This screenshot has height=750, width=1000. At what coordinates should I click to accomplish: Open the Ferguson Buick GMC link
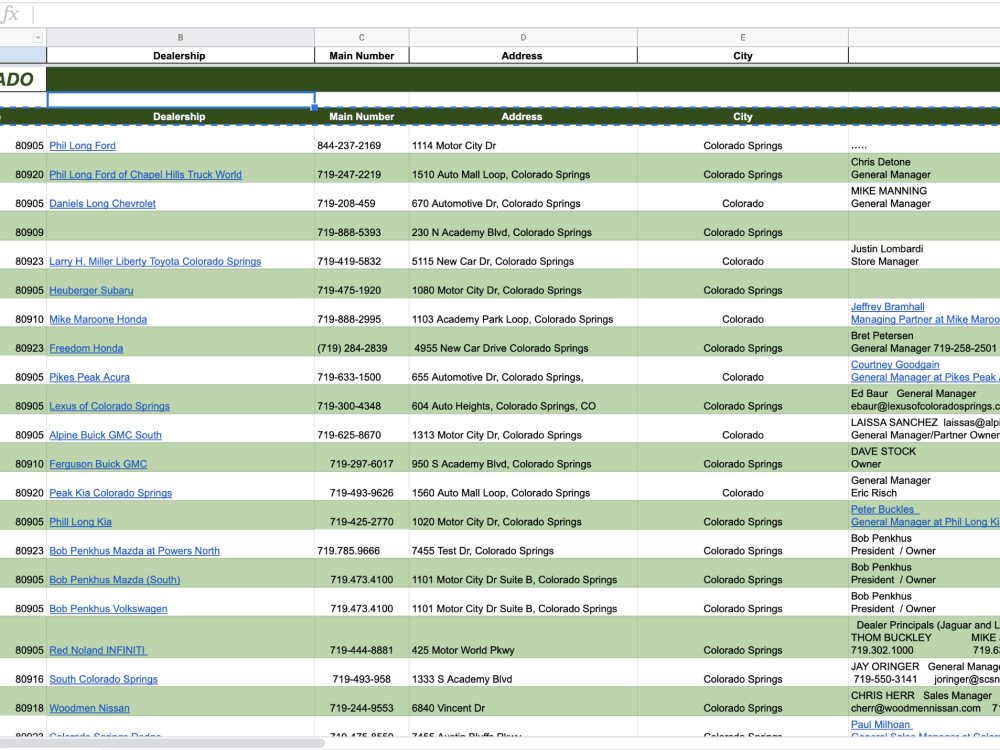coord(98,464)
